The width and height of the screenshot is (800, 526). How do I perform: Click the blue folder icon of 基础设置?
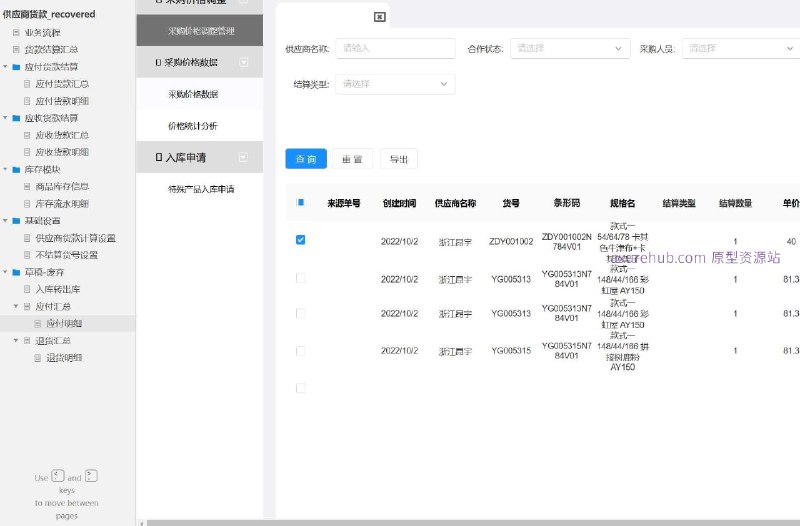[16, 221]
